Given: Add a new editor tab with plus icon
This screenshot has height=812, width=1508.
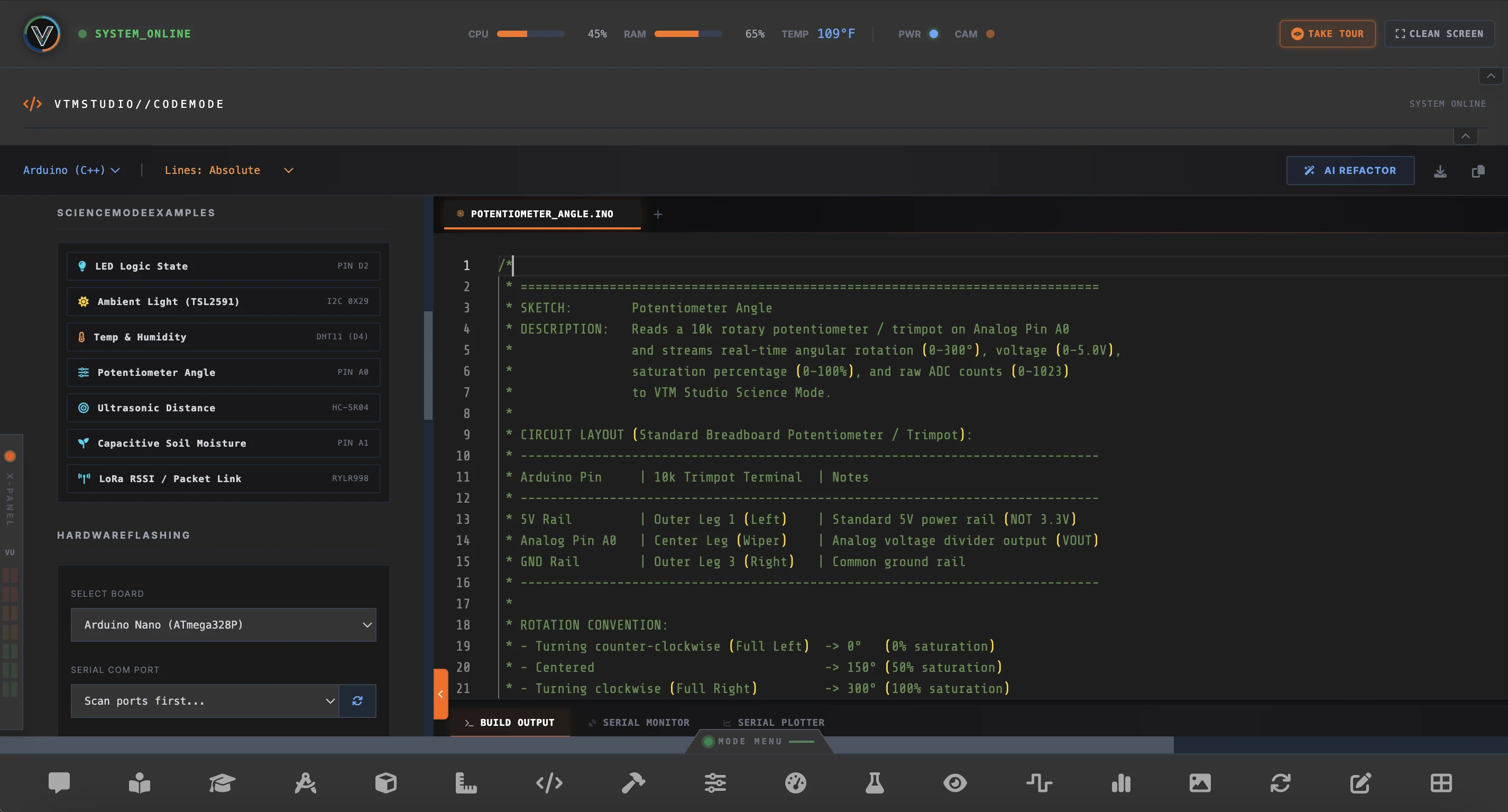Looking at the screenshot, I should pyautogui.click(x=658, y=214).
